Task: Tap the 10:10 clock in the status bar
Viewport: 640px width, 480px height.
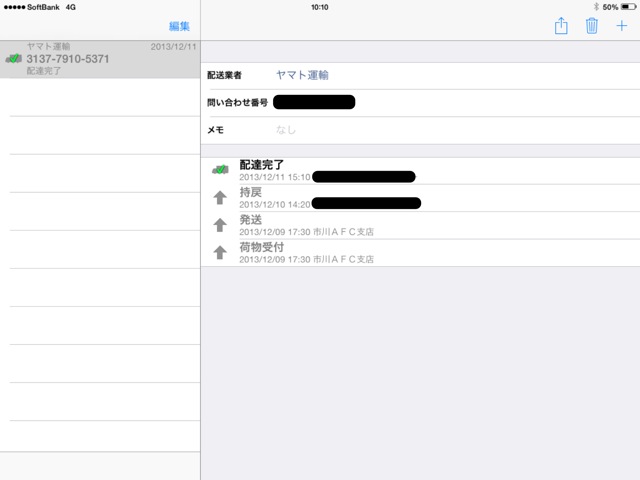Action: [320, 7]
